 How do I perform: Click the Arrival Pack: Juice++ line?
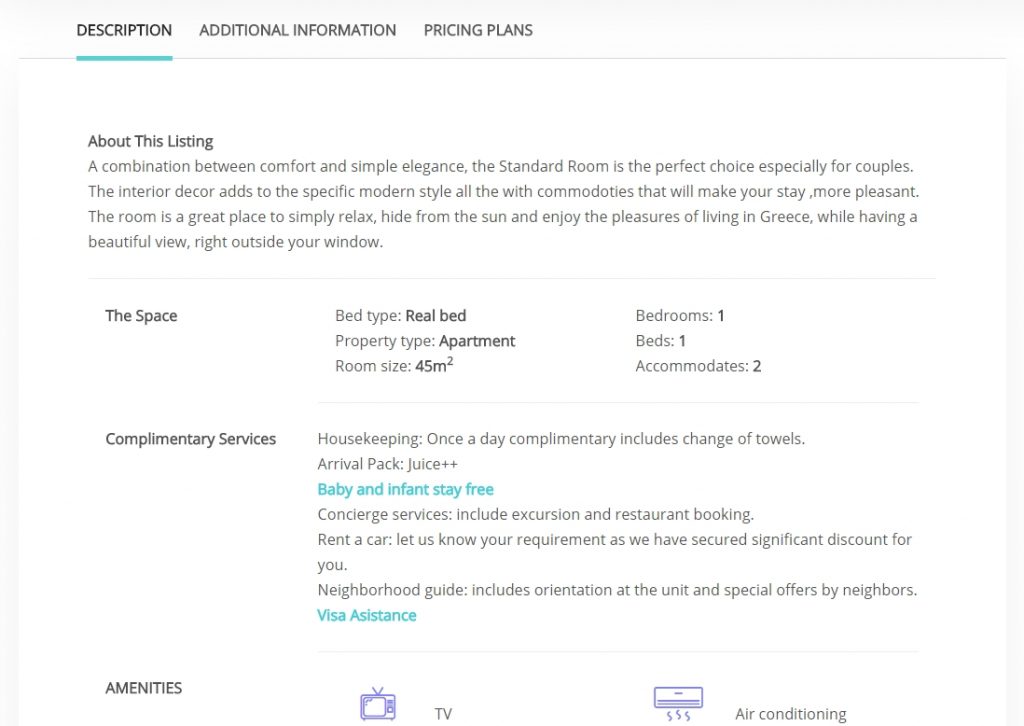tap(388, 464)
